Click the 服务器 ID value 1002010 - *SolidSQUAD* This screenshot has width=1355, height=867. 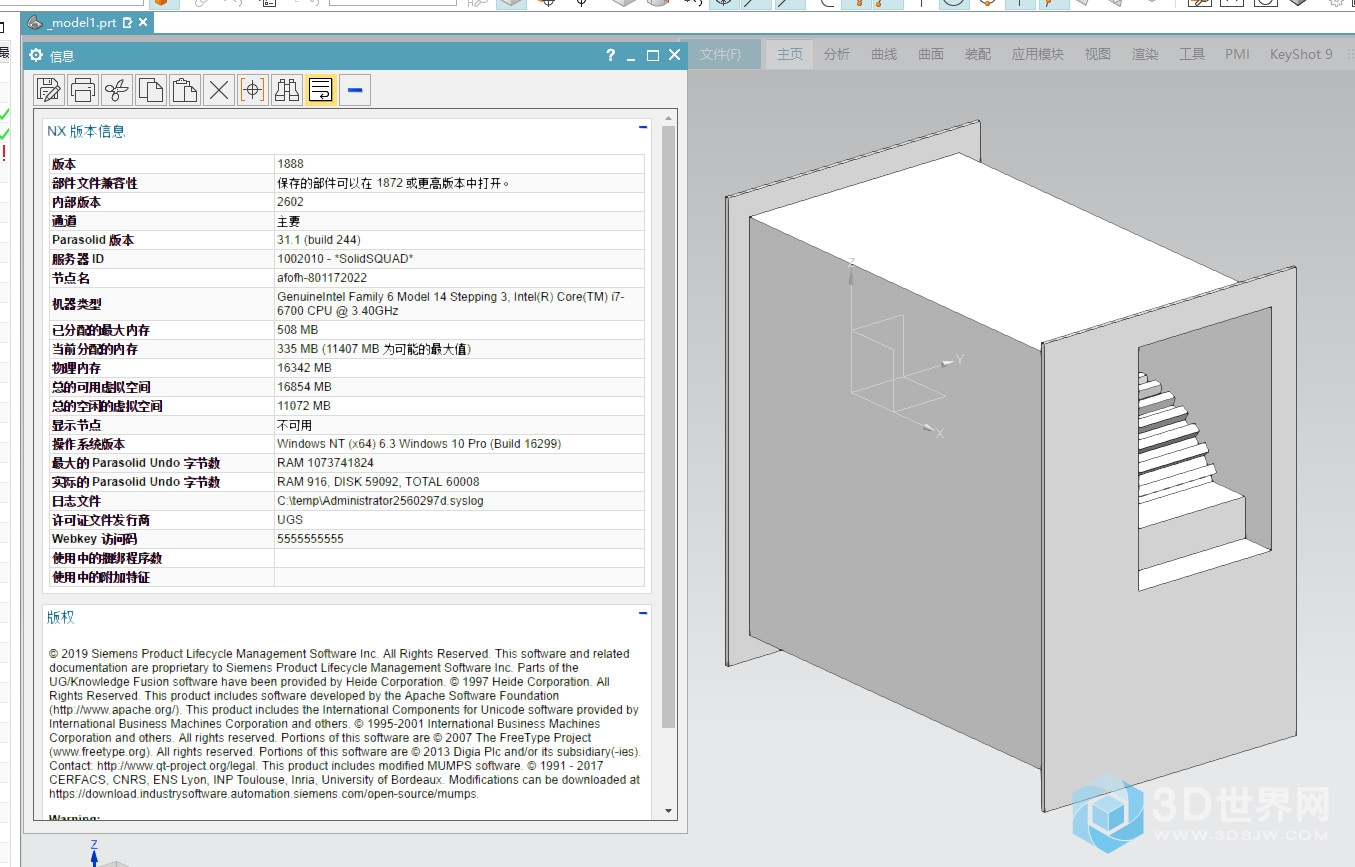point(345,259)
